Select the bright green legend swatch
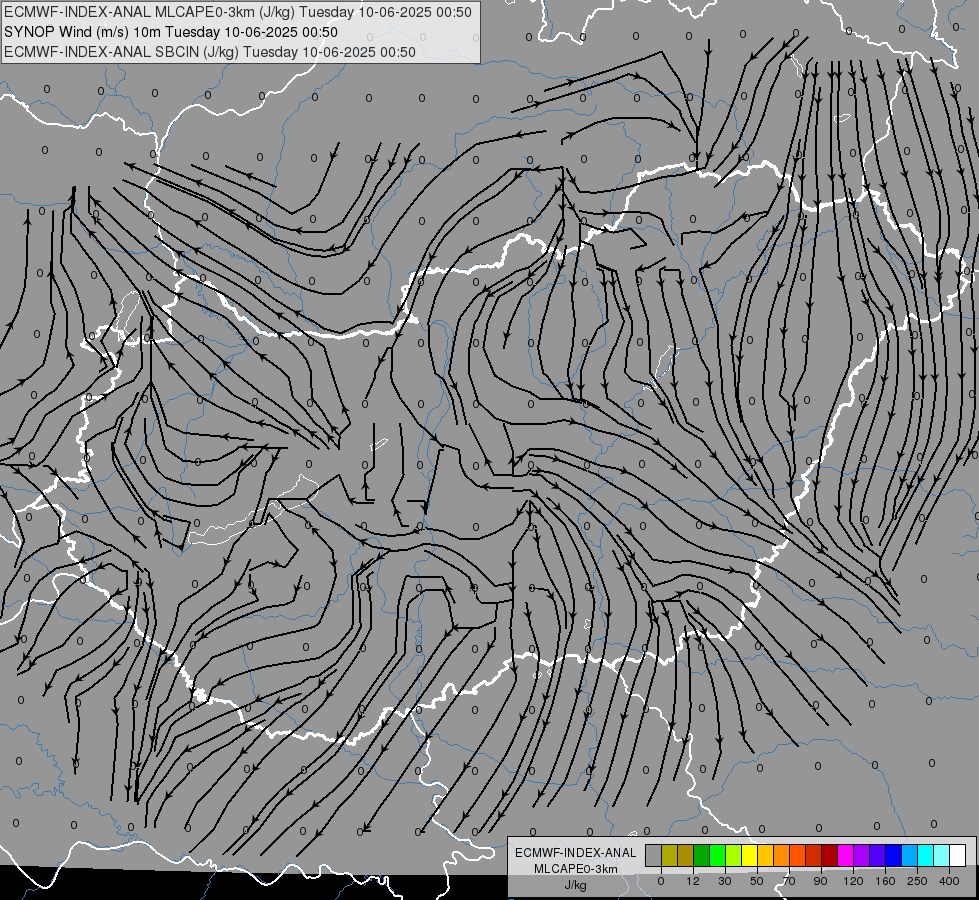 click(x=717, y=856)
